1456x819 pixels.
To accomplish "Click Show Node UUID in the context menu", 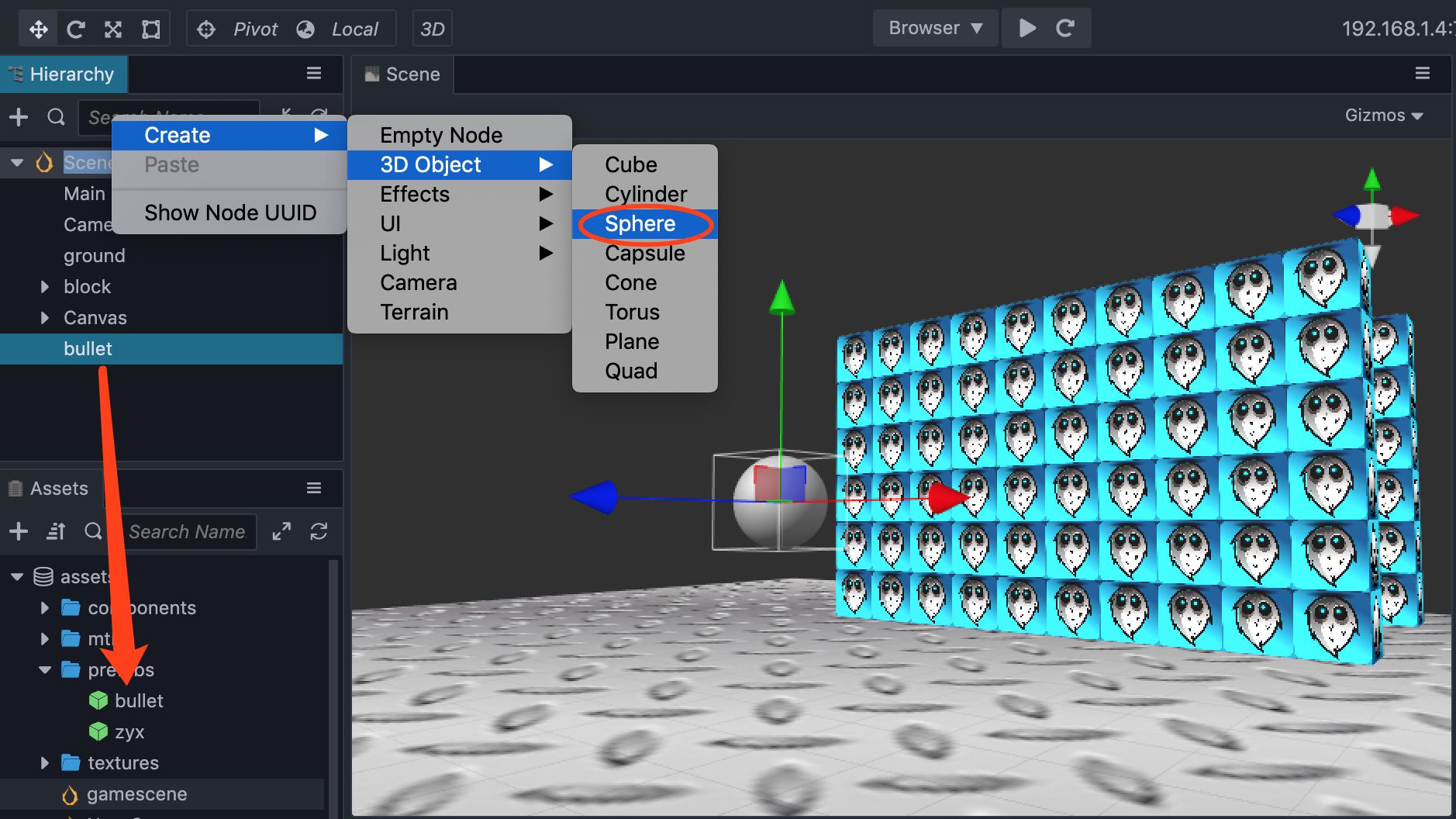I will [x=230, y=212].
